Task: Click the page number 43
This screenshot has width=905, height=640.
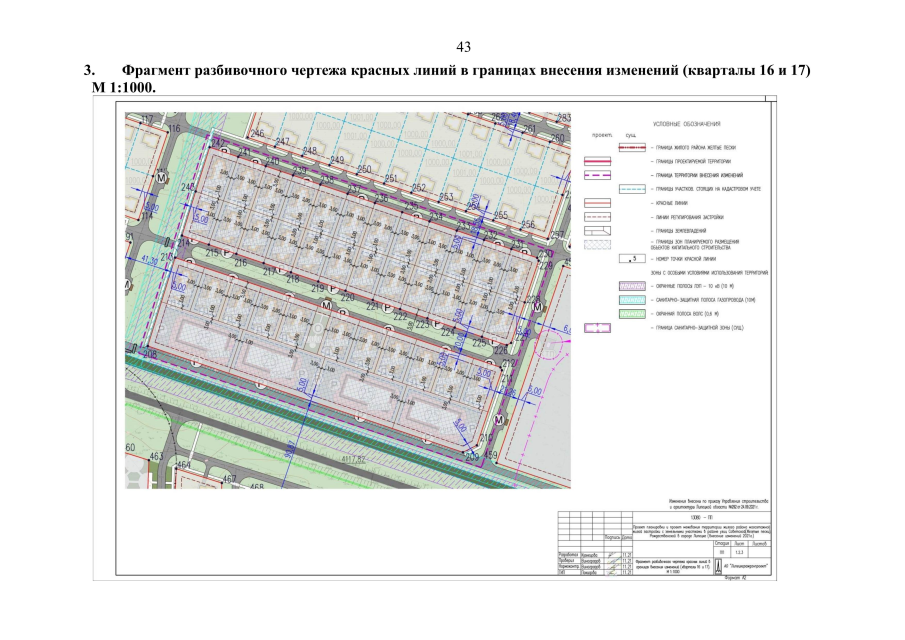Action: click(463, 47)
